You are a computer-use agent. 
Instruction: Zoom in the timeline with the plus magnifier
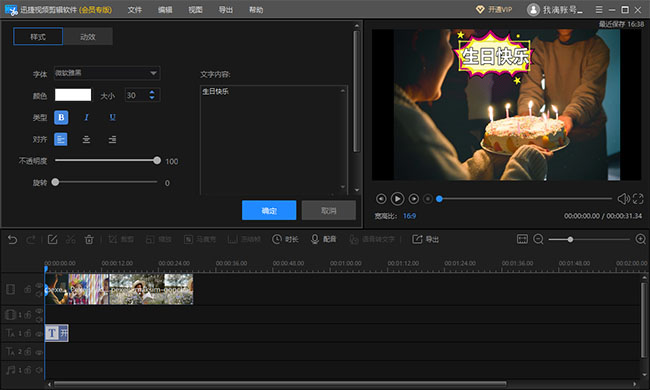click(640, 239)
